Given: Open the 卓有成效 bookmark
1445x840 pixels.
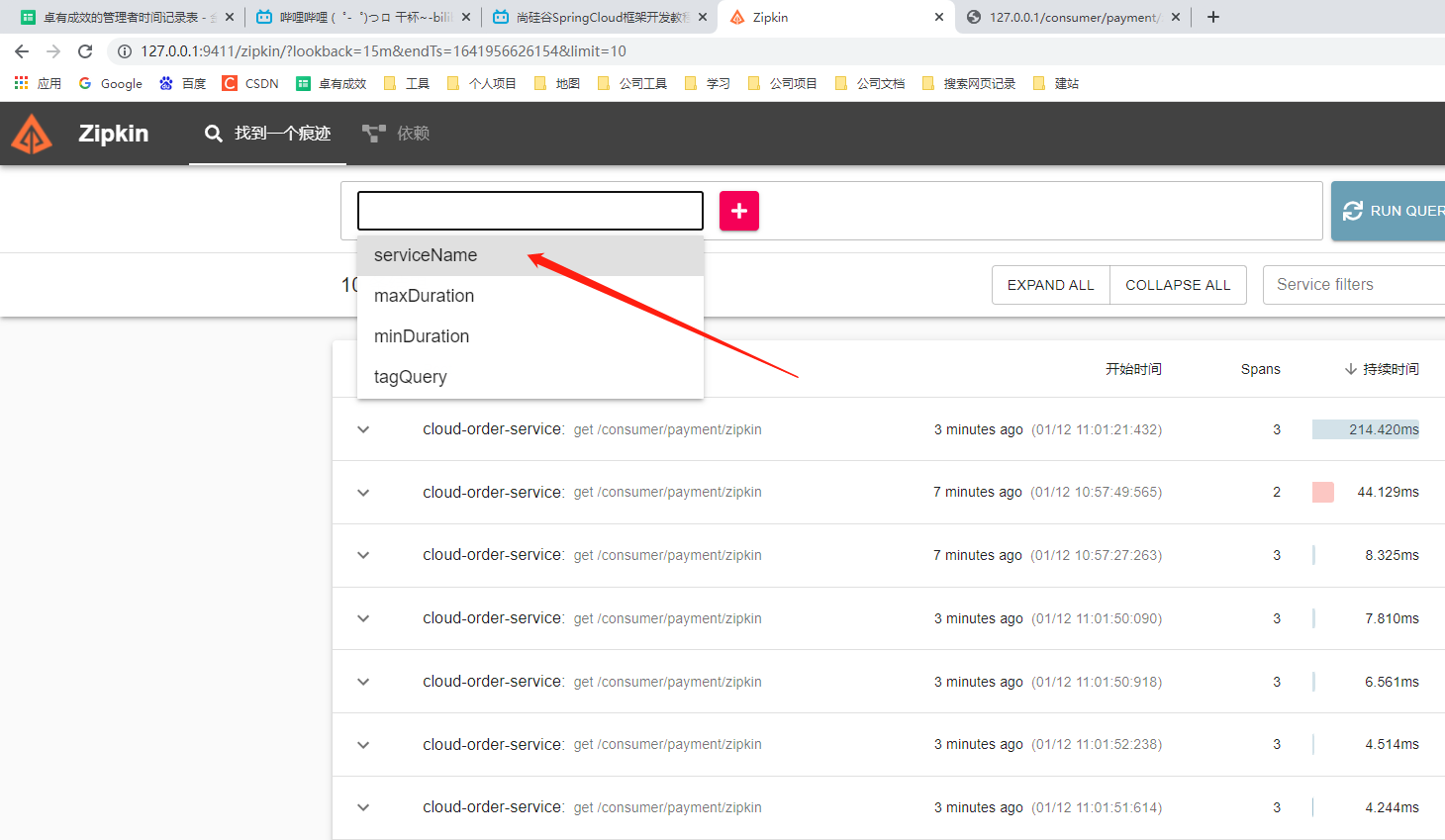Looking at the screenshot, I should [x=332, y=83].
